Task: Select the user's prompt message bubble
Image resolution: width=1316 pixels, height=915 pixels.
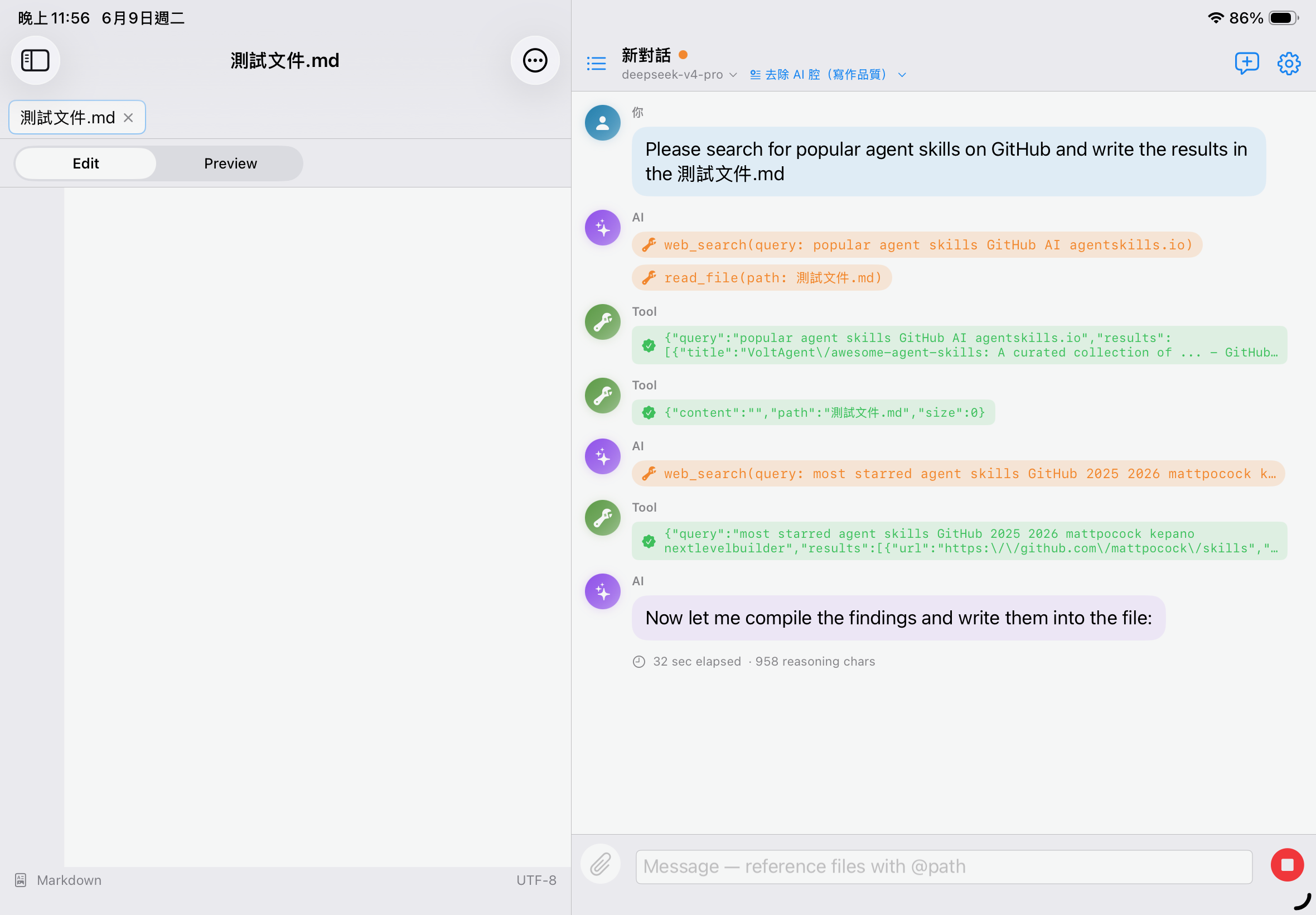Action: (x=948, y=161)
